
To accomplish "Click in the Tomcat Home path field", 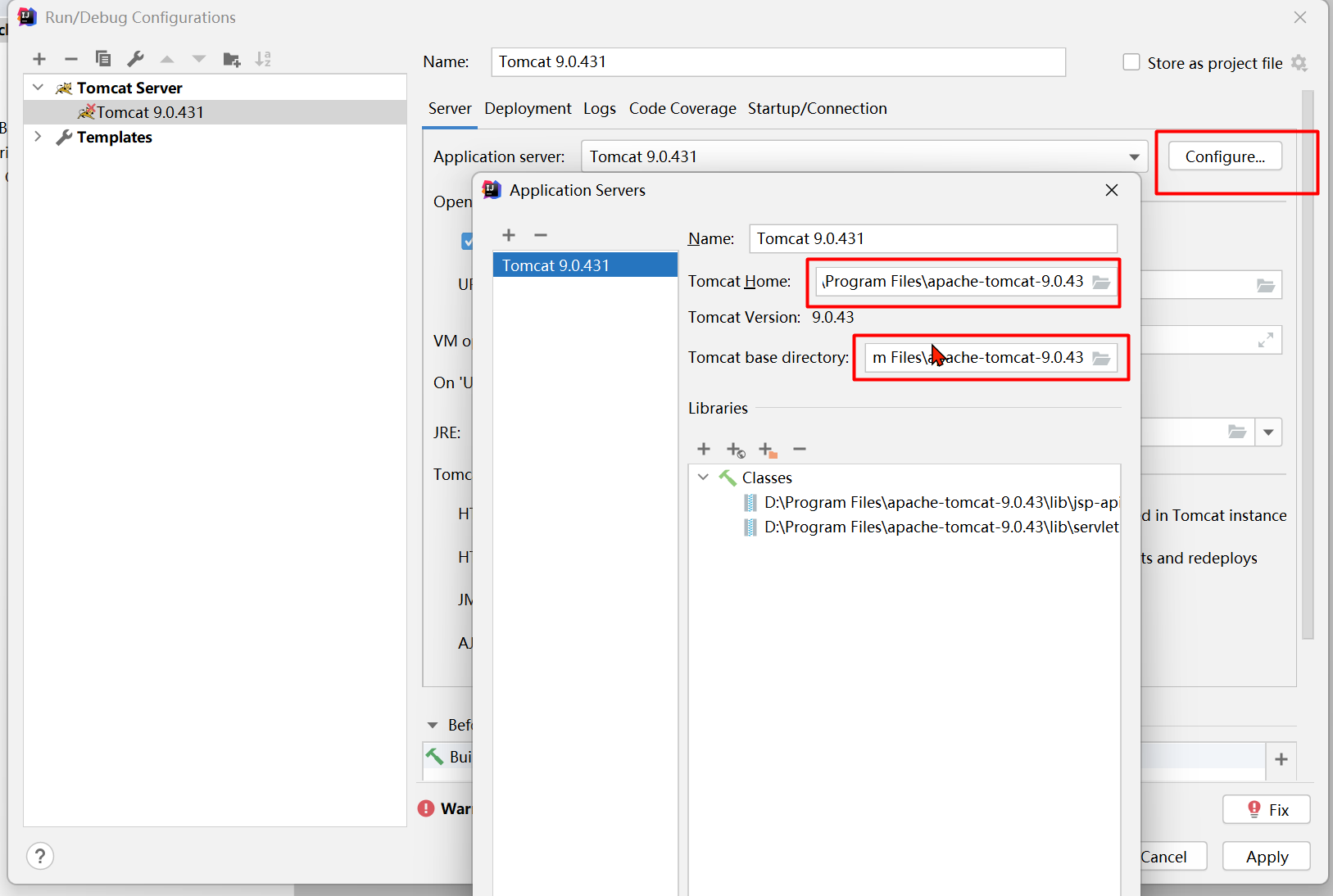I will (954, 282).
